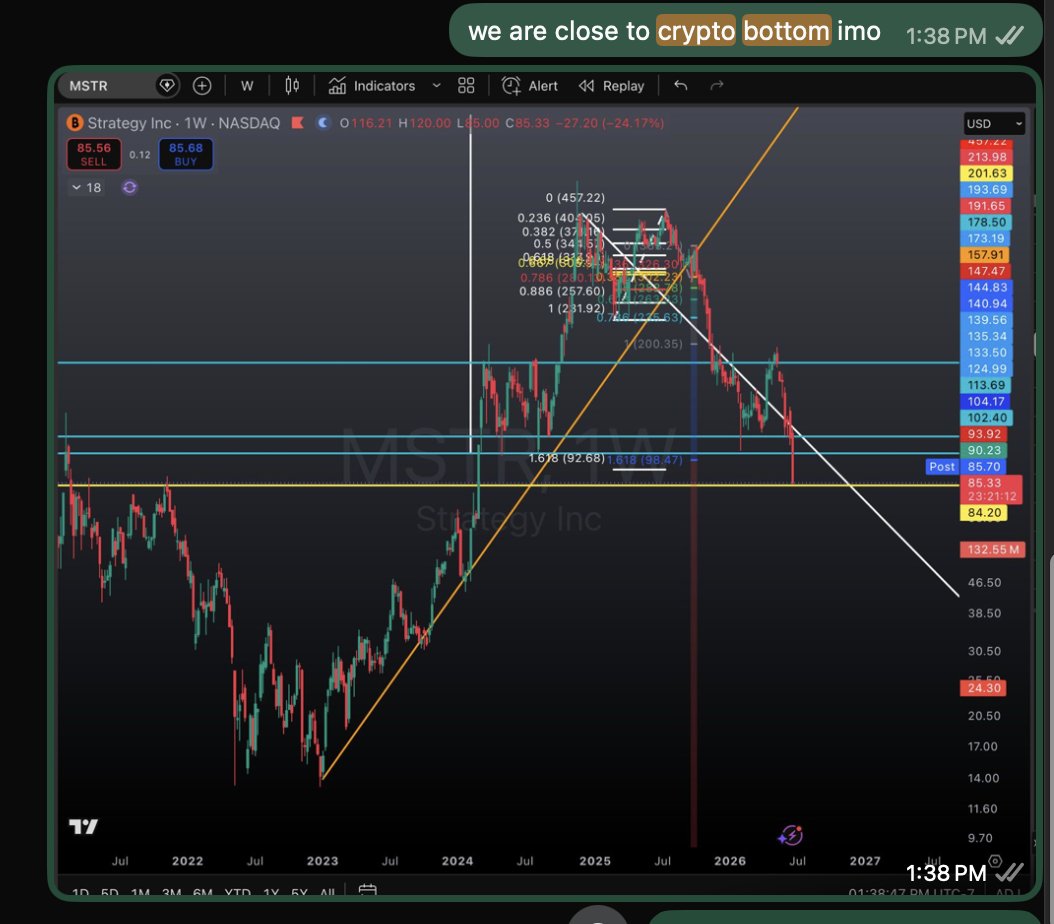
Task: Open the four-squares layout templates icon
Action: [x=466, y=85]
